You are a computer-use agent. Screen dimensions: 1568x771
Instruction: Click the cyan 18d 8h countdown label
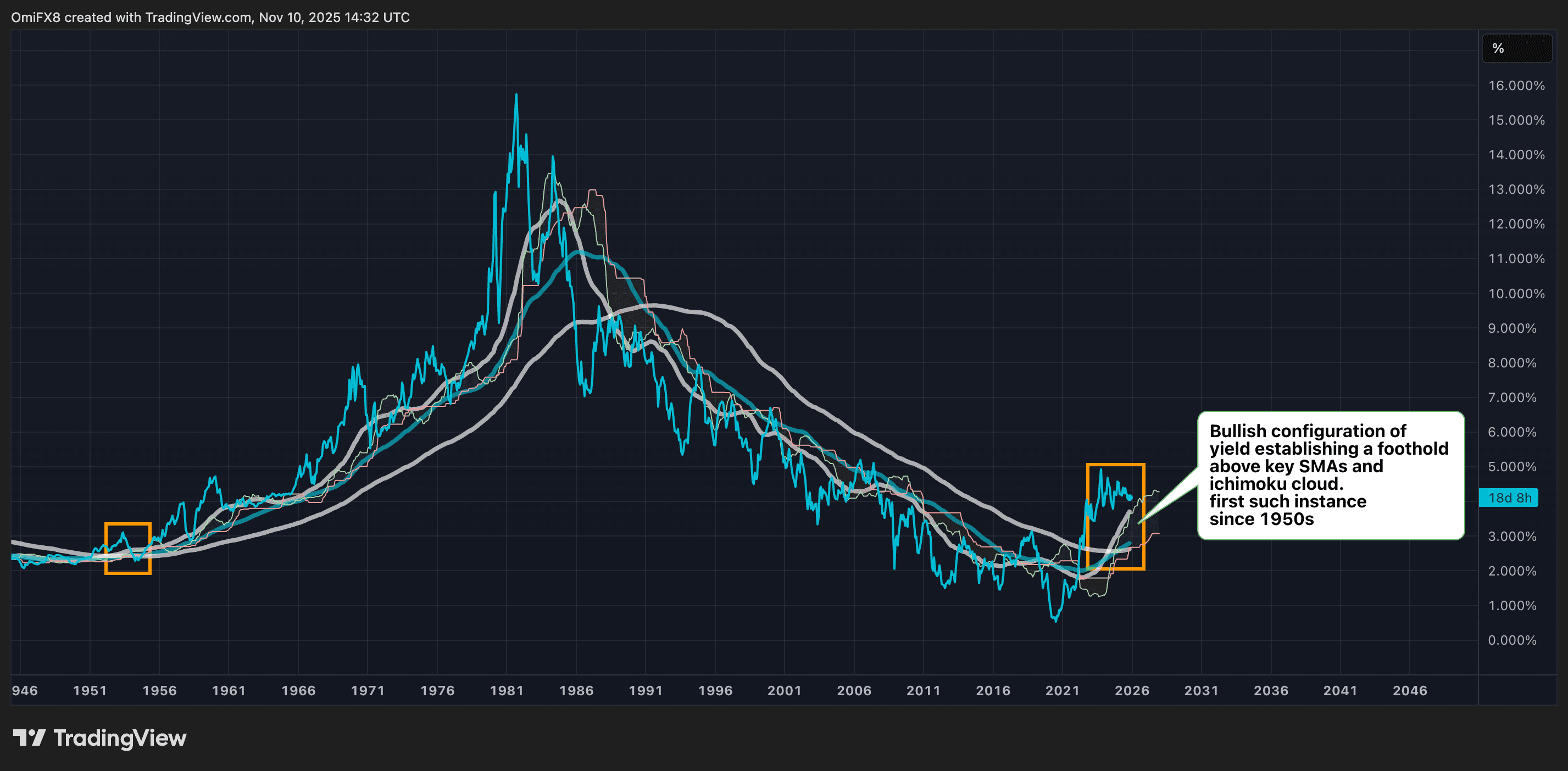pos(1508,498)
